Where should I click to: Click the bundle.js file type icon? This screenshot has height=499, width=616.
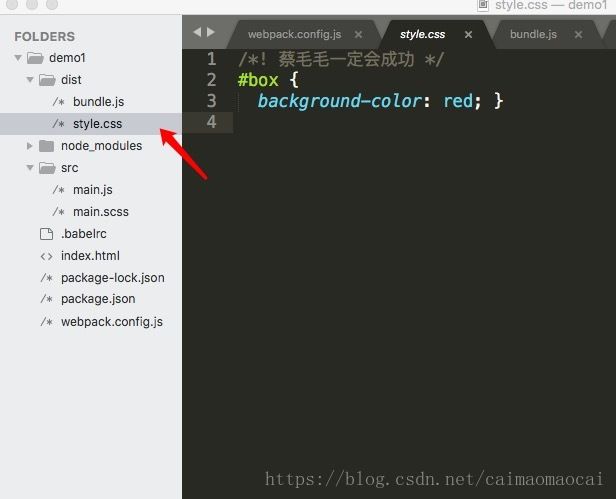pyautogui.click(x=59, y=102)
